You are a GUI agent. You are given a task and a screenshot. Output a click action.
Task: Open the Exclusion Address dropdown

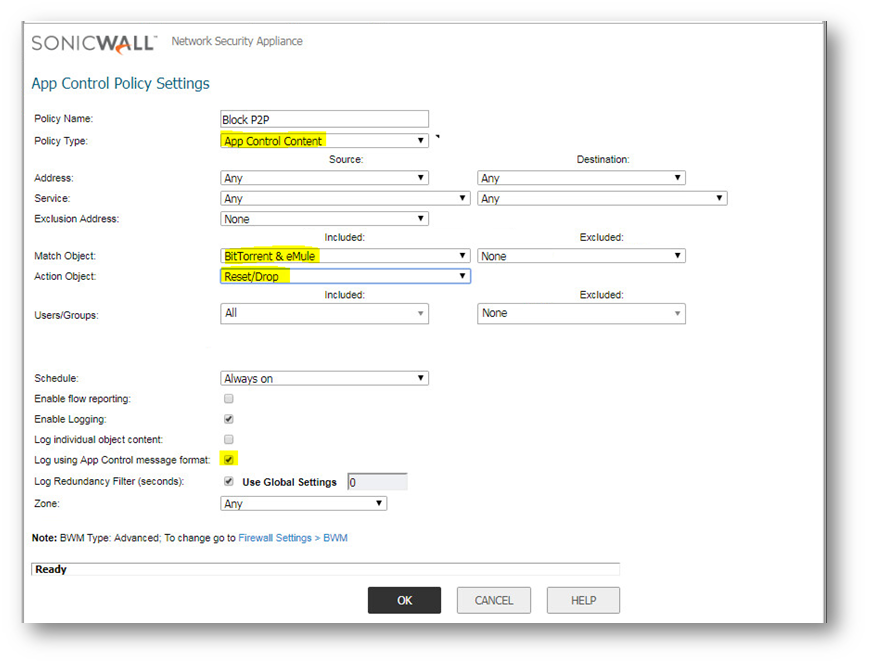(324, 219)
